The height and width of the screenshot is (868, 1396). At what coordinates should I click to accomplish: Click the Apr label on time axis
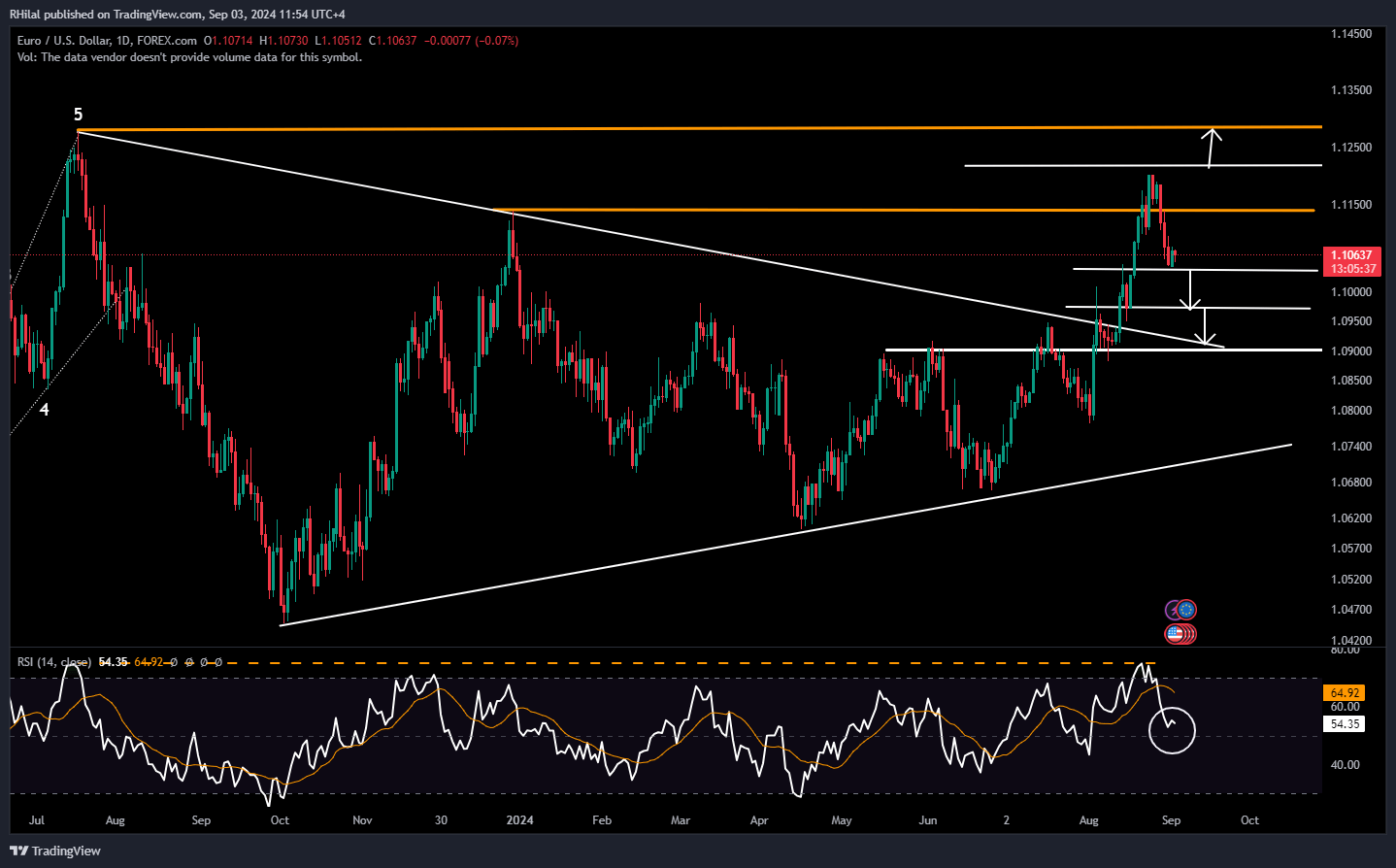click(759, 820)
